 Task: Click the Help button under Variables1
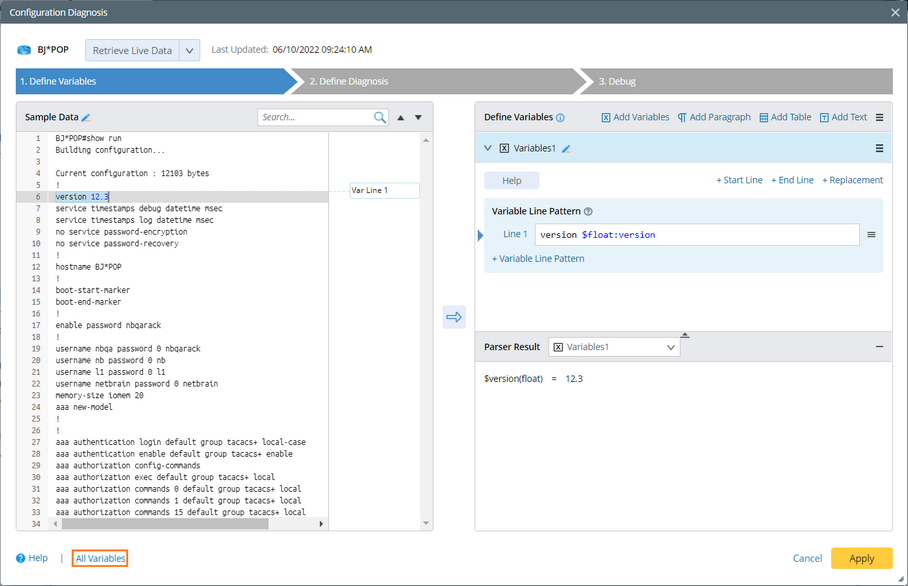511,181
